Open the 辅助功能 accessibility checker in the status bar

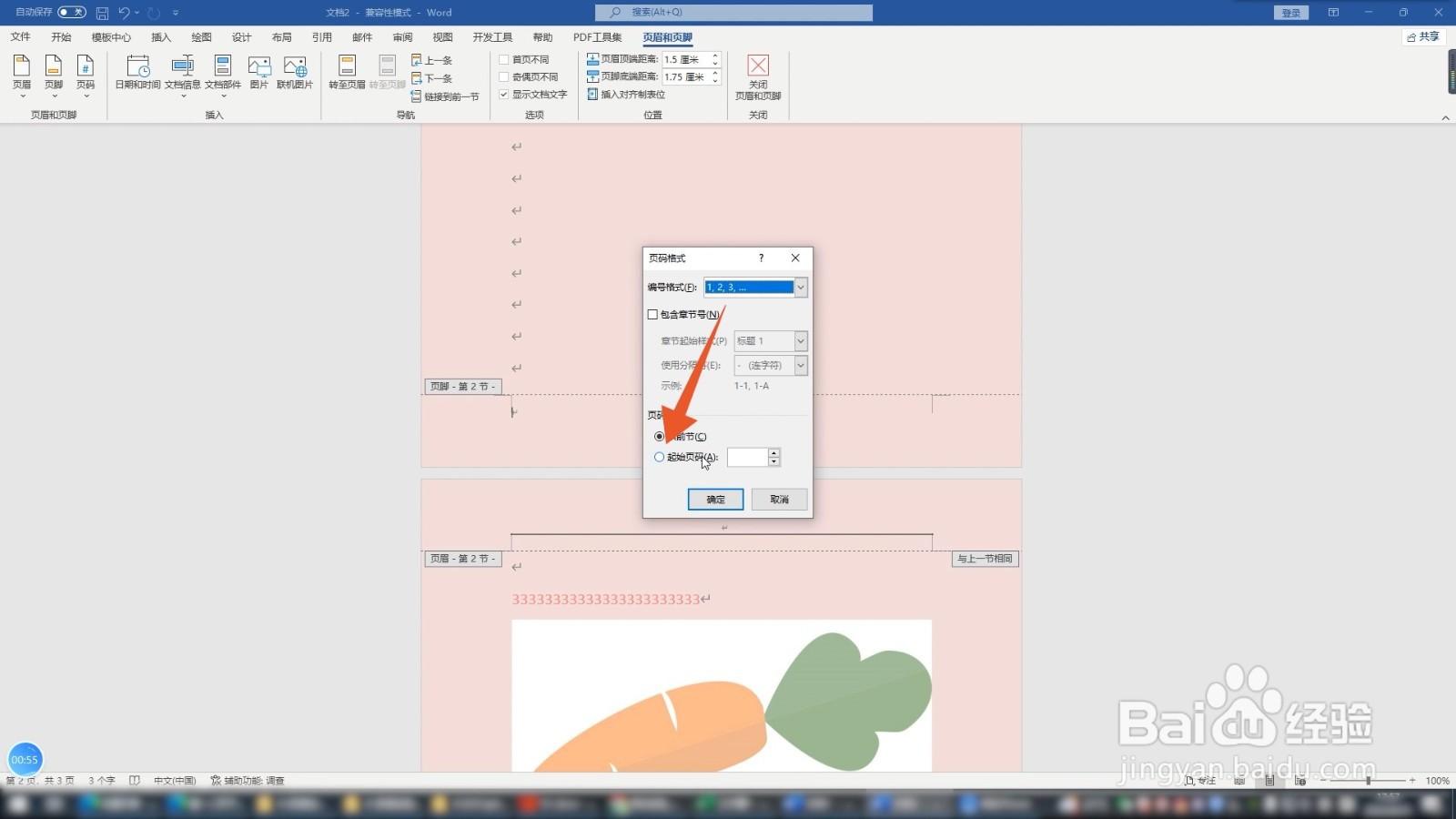point(248,781)
